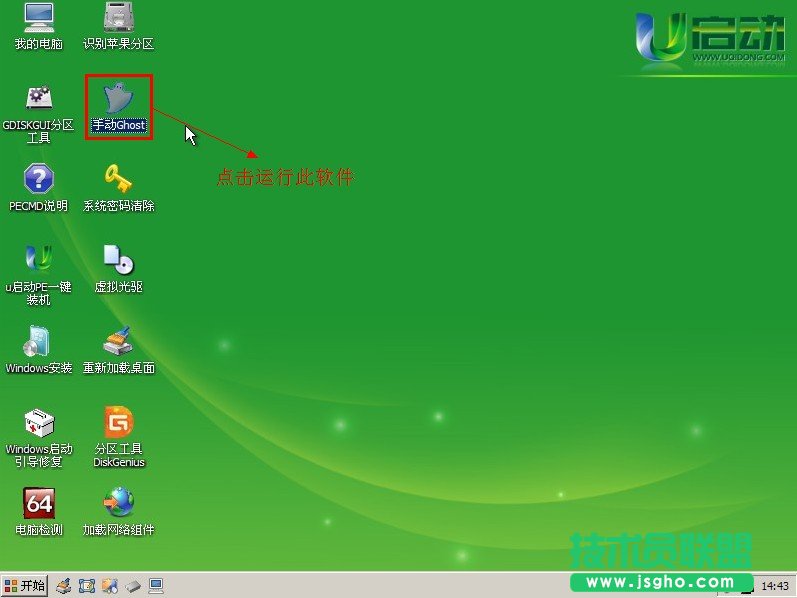Screen dimensions: 797x598
Task: Open 虚拟光驱 desktop icon
Action: coord(119,260)
